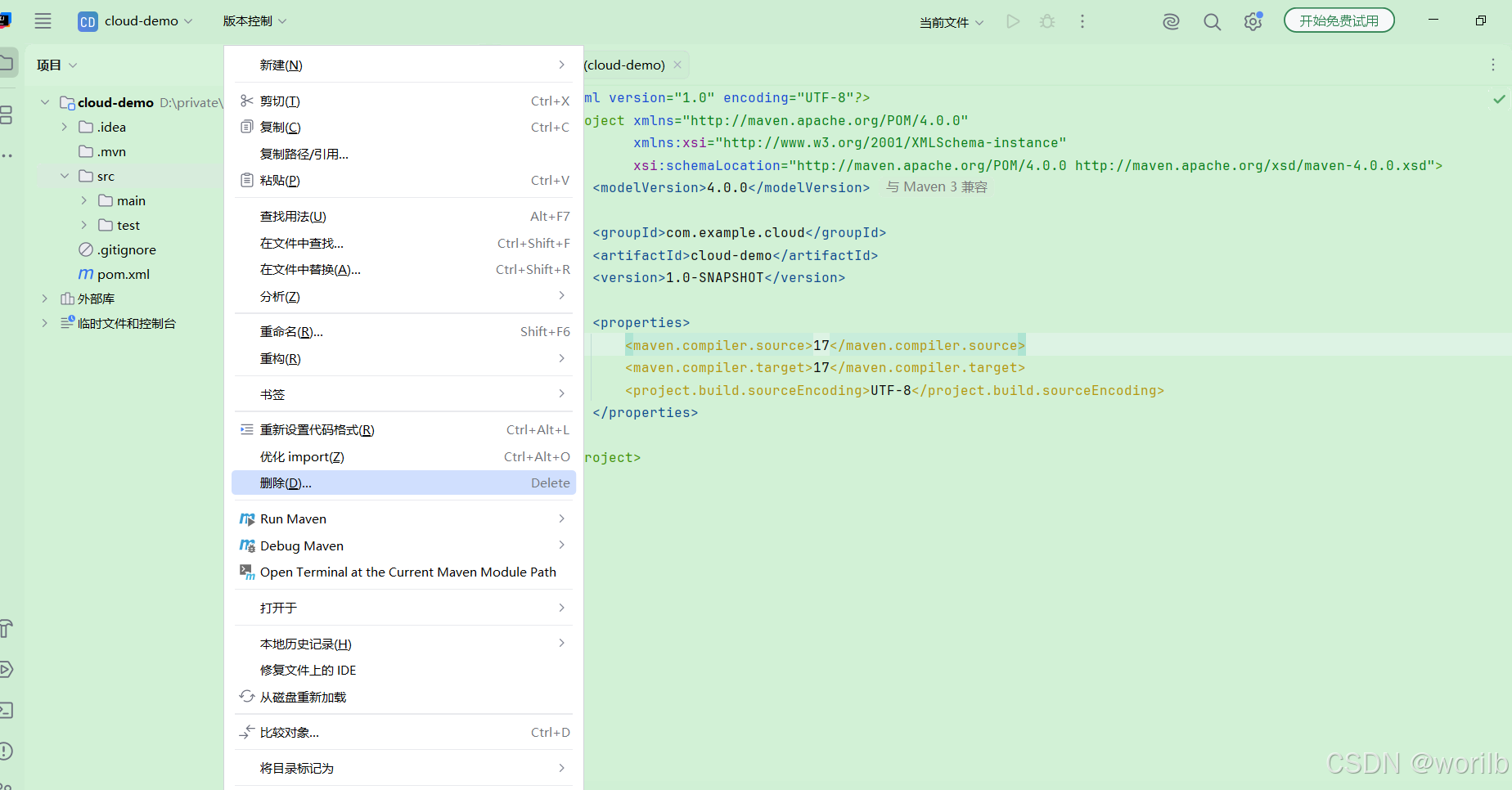Expand the 外部库 node
Screen dimensions: 1512x790
(x=45, y=298)
